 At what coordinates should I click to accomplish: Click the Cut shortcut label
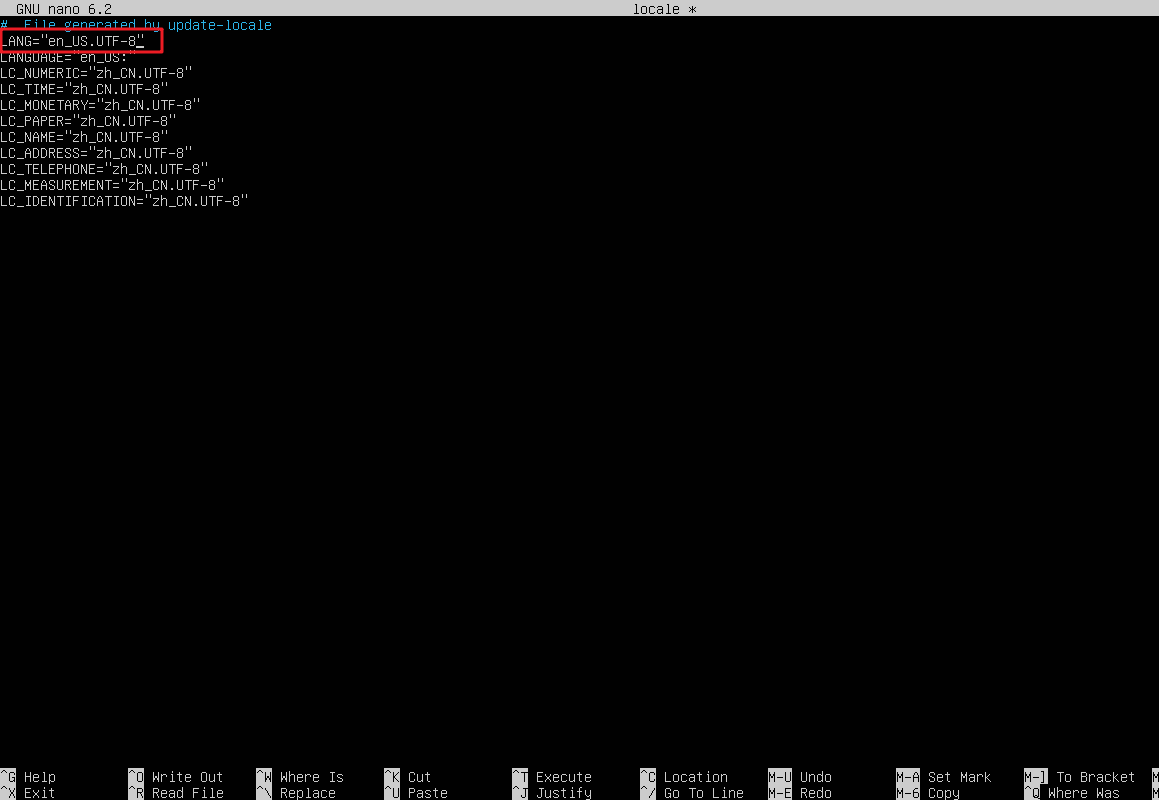point(419,777)
